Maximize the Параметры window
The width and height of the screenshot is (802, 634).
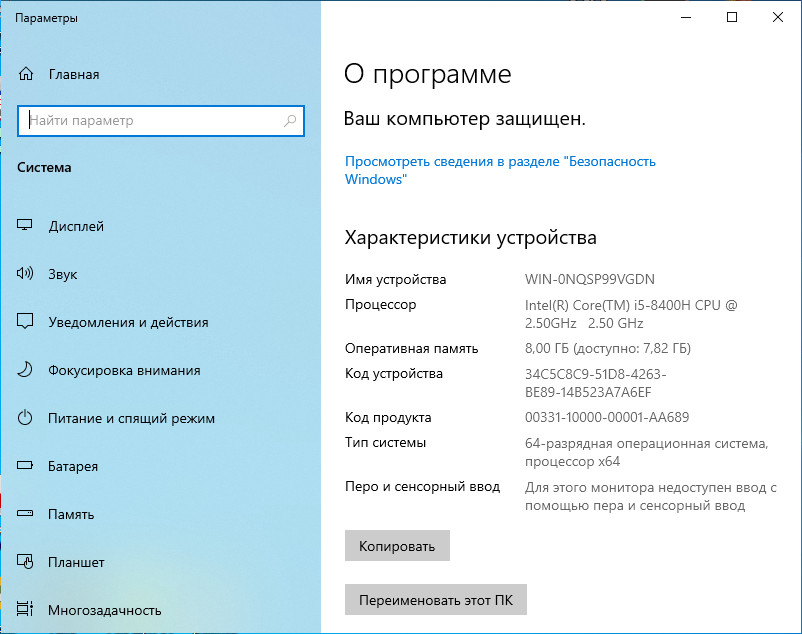click(732, 17)
